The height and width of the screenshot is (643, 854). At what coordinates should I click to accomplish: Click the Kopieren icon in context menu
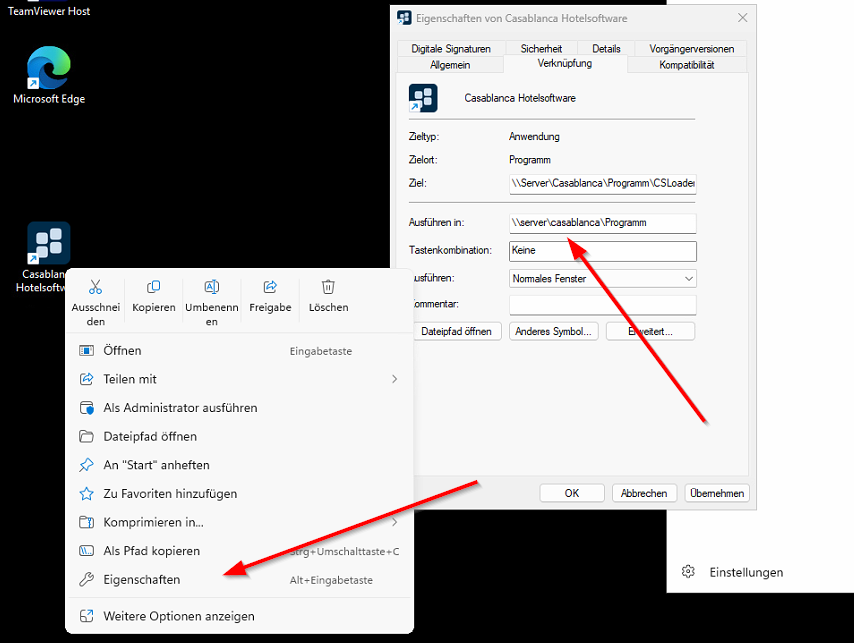click(x=154, y=287)
